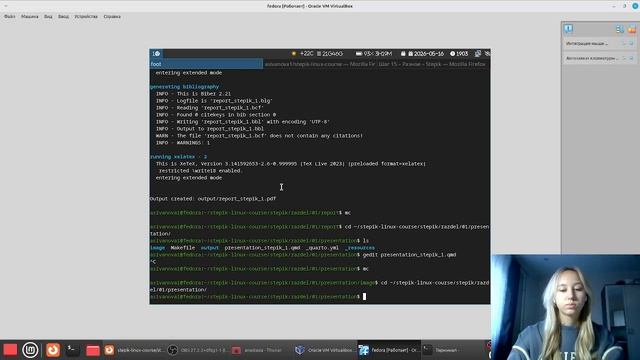Click the 1903 clock indicator
The height and width of the screenshot is (360, 640).
[459, 54]
